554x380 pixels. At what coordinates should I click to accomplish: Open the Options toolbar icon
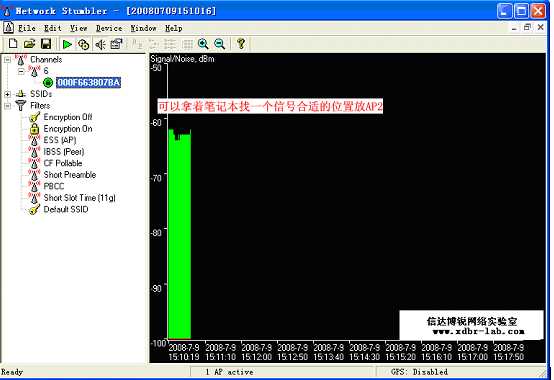pos(116,44)
